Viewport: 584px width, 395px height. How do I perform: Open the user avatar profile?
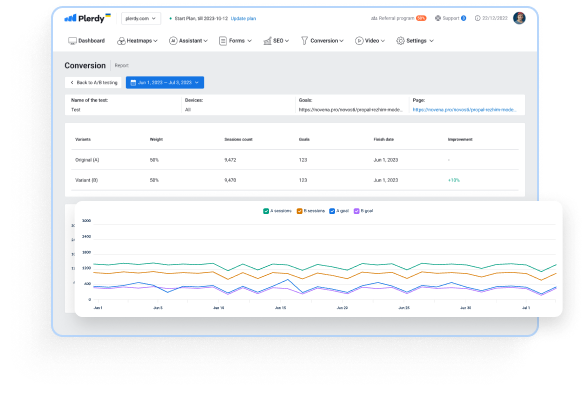point(519,18)
